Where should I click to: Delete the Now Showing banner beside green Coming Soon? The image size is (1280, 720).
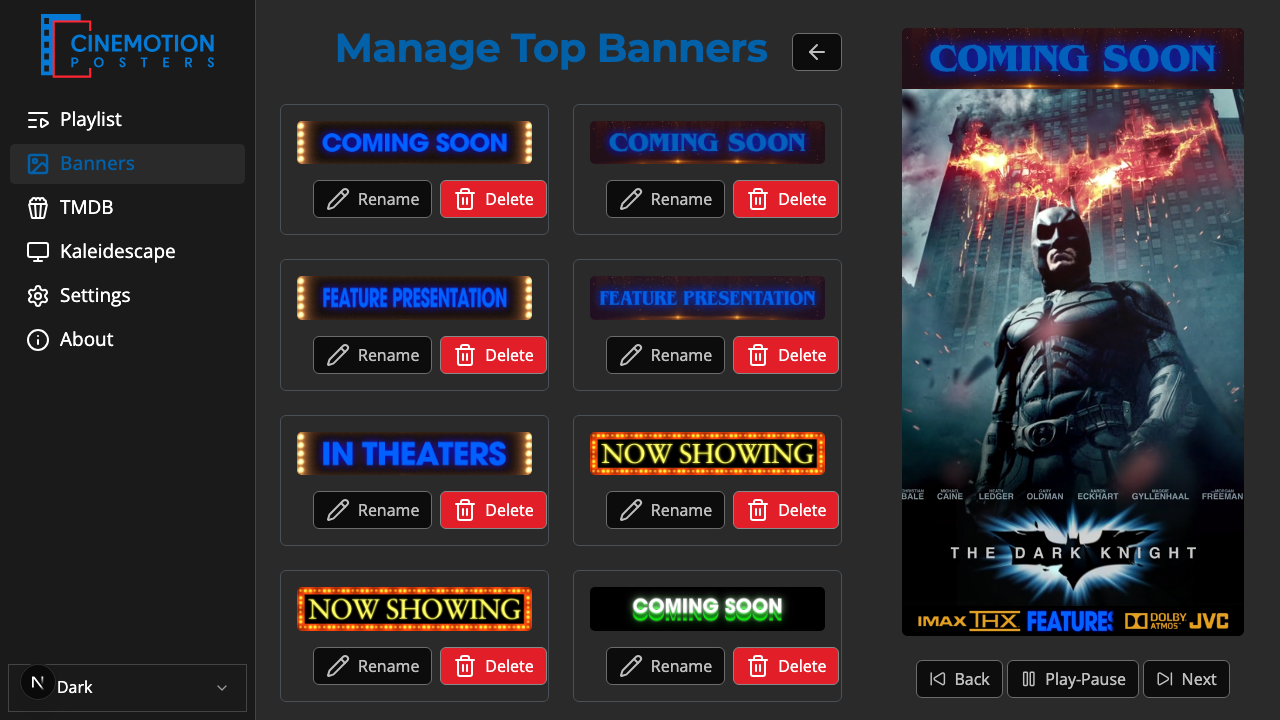click(x=494, y=666)
